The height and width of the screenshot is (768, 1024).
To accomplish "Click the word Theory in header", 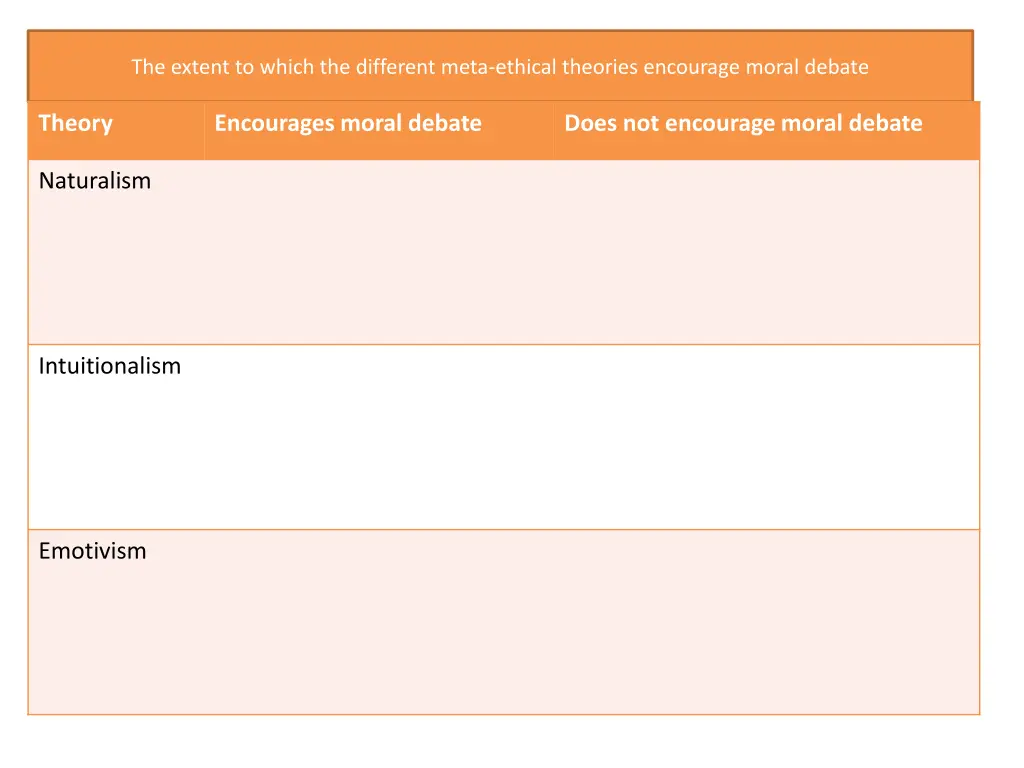I will pyautogui.click(x=76, y=123).
